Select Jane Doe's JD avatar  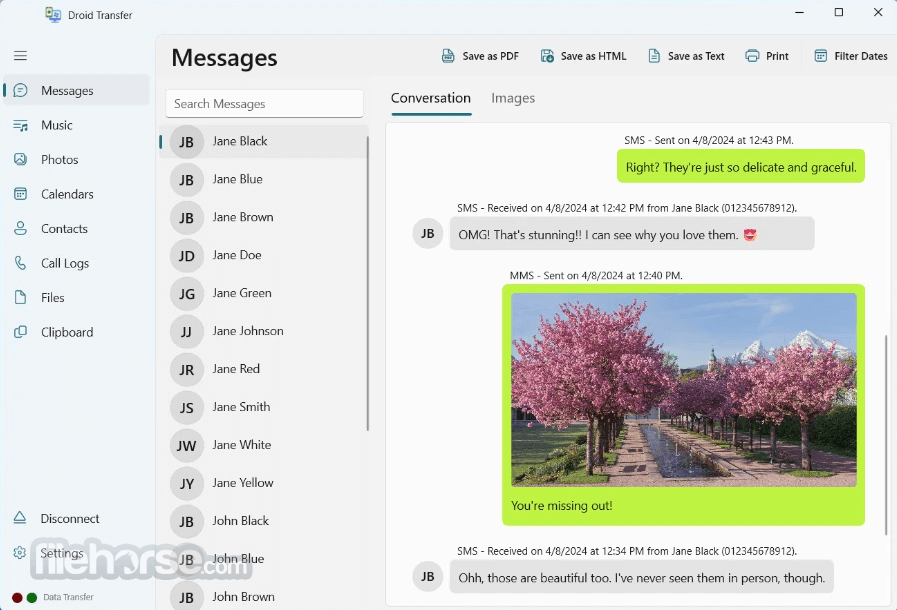pyautogui.click(x=186, y=256)
